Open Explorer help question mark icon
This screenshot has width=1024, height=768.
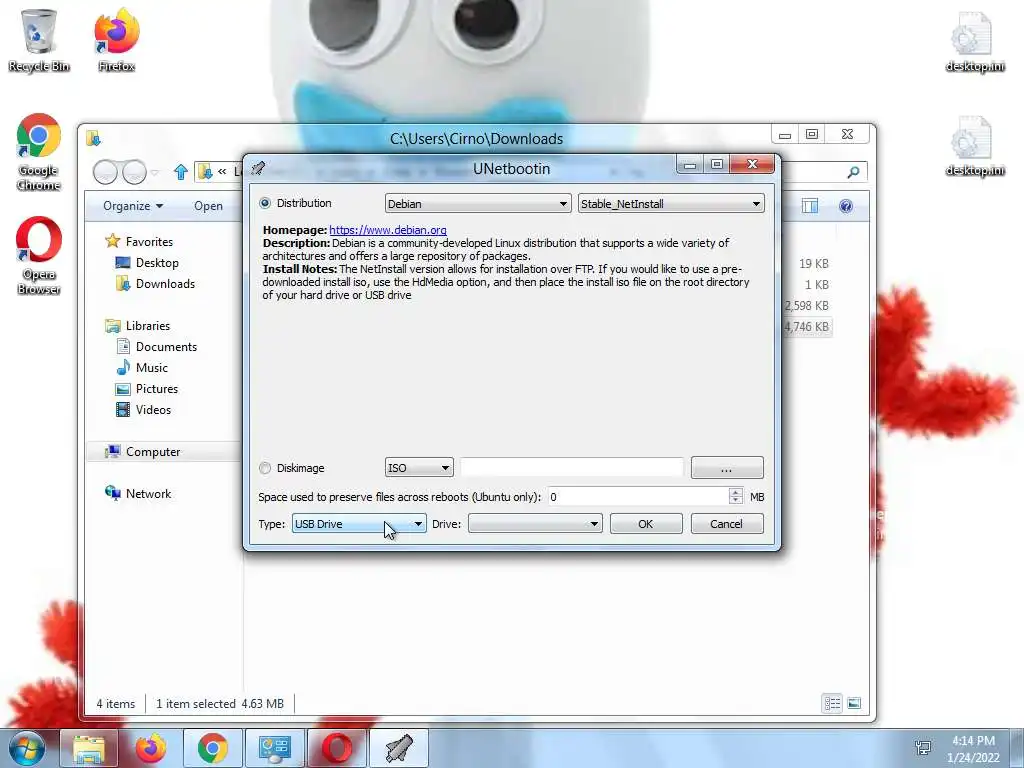846,206
